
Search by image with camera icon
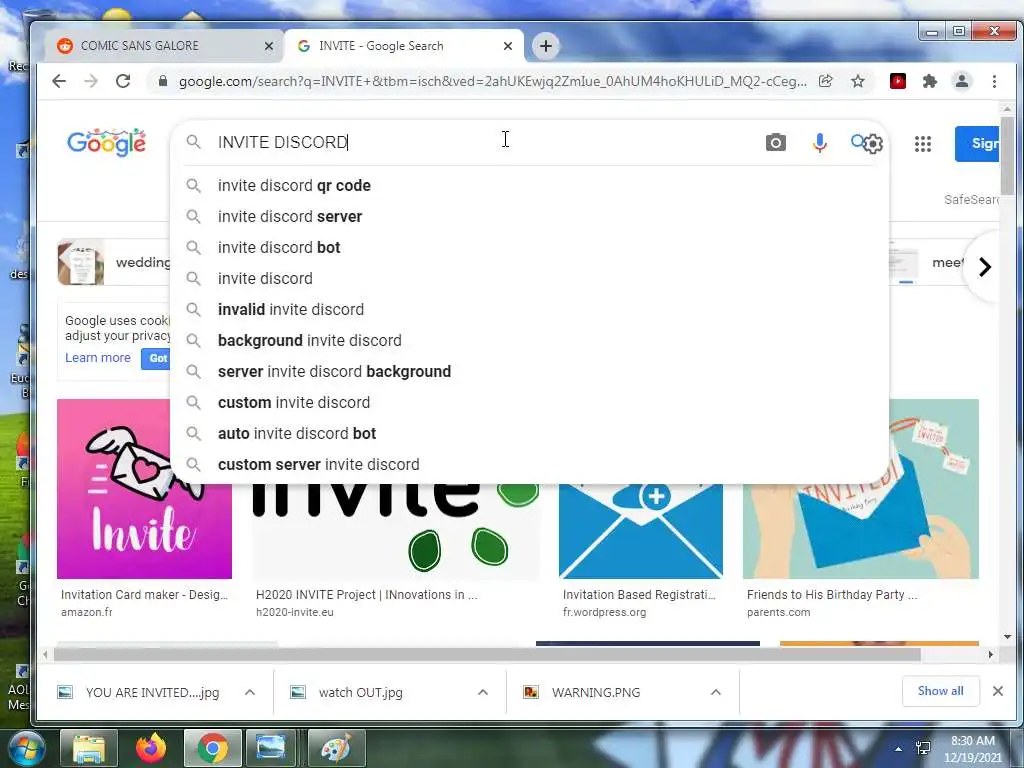click(775, 142)
